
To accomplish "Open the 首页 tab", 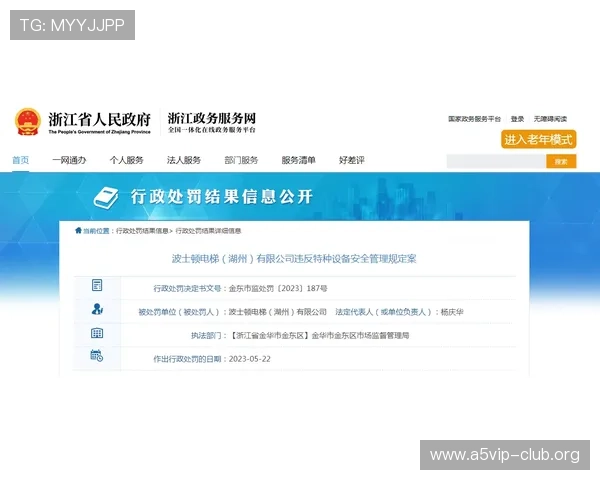I will (21, 160).
